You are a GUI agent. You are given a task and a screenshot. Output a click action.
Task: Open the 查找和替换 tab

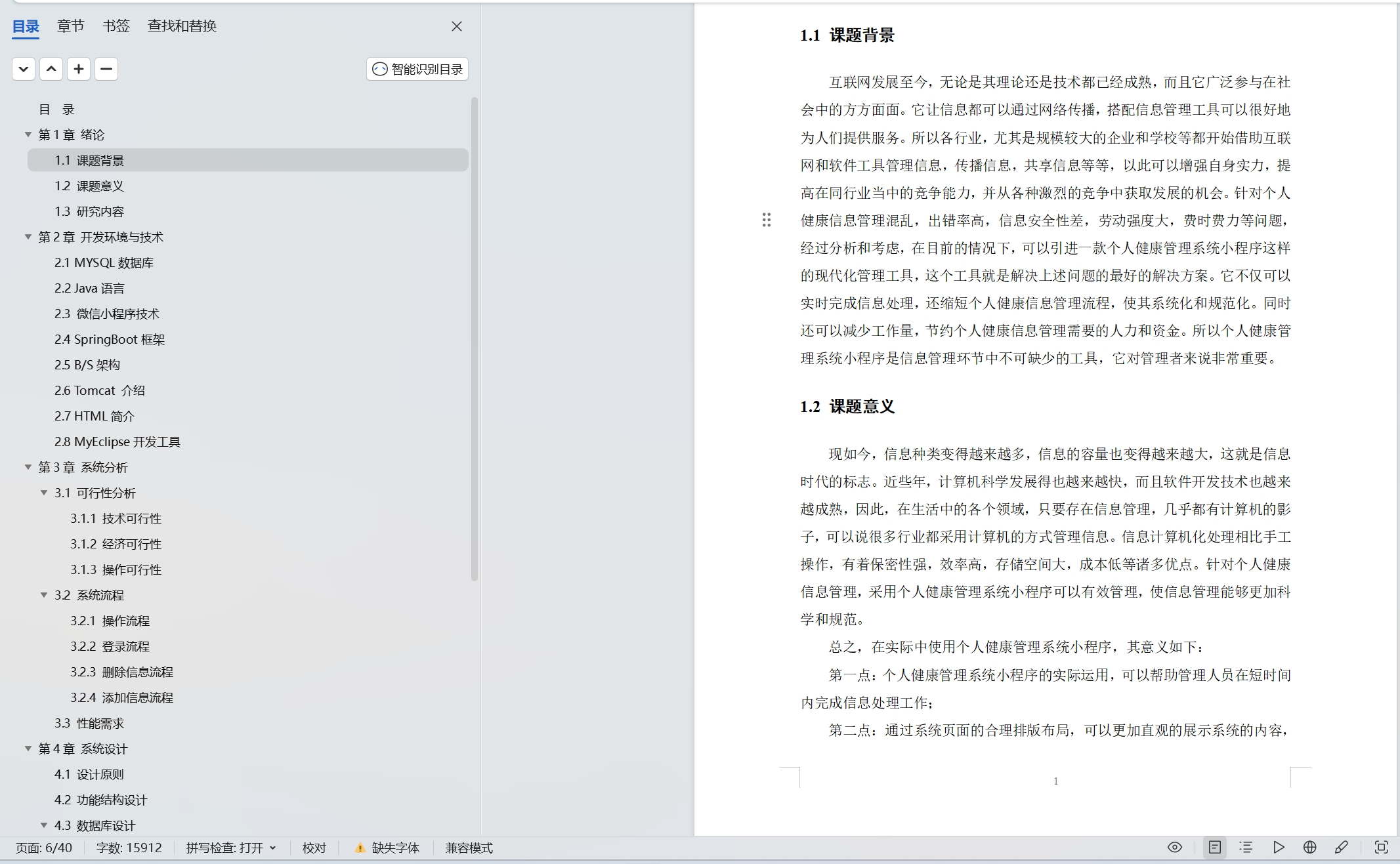pos(182,26)
